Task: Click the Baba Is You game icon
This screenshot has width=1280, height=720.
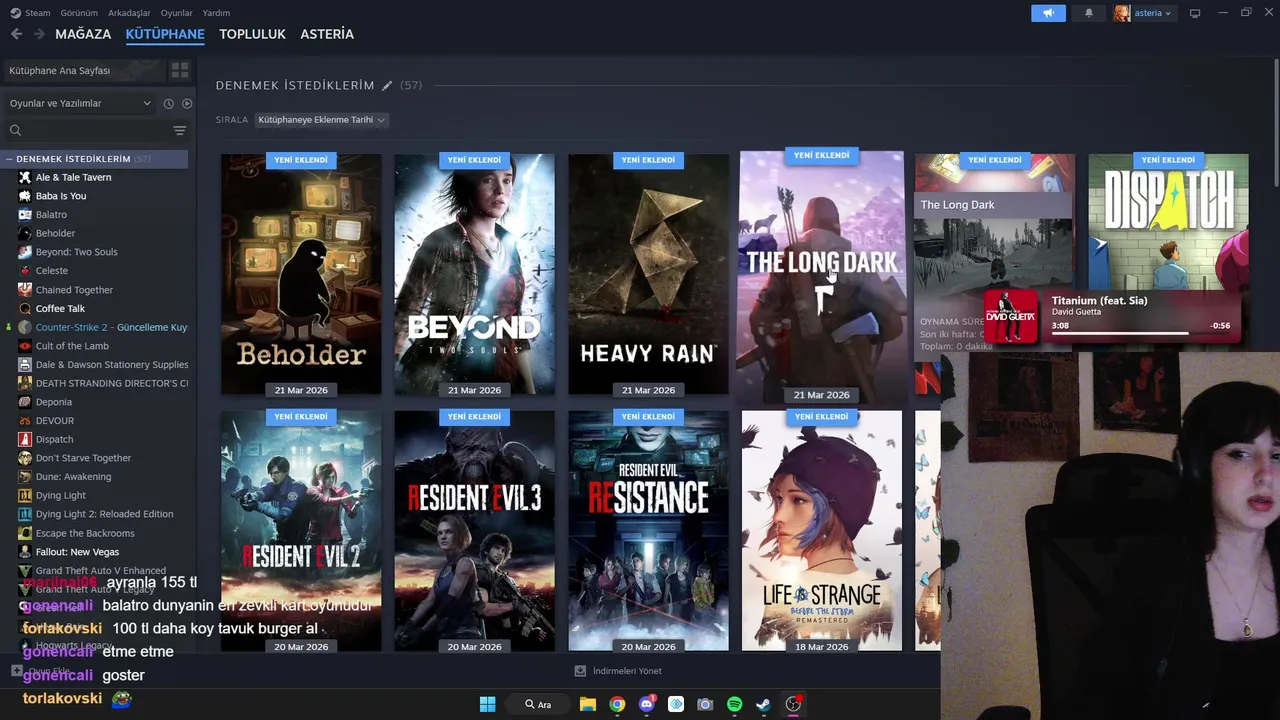Action: coord(25,196)
